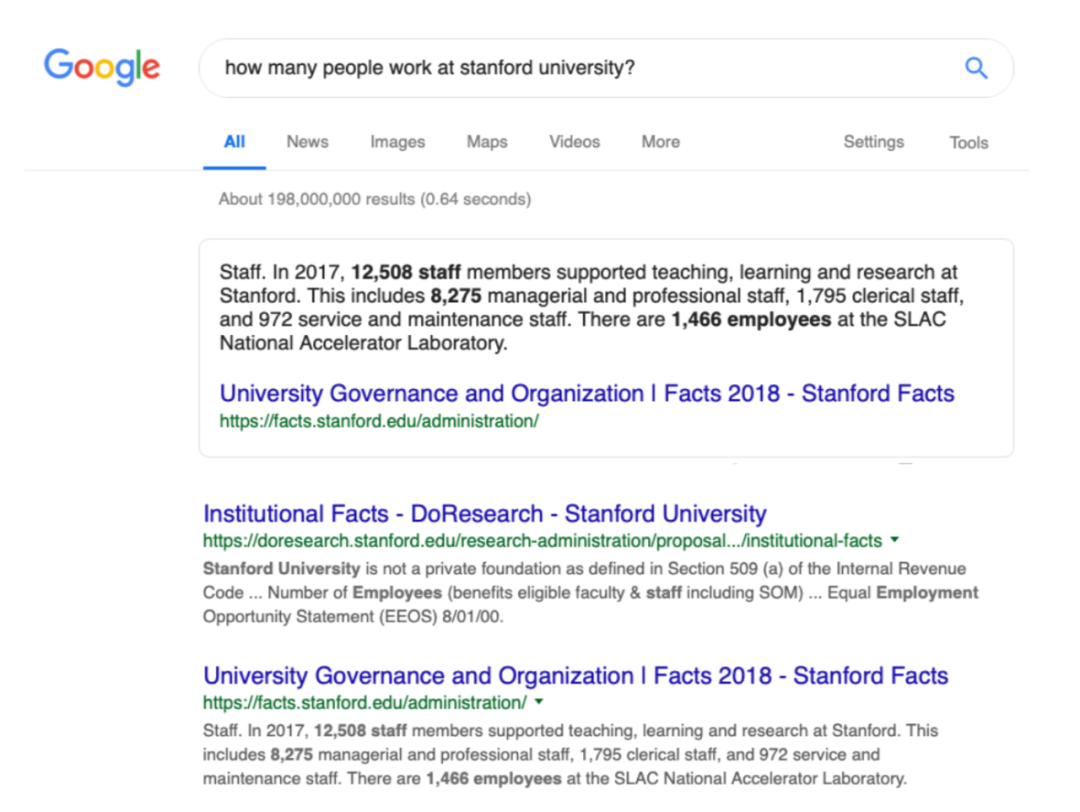The width and height of the screenshot is (1080, 812).
Task: Open the lower University Governance Facts 2018 result
Action: 575,676
